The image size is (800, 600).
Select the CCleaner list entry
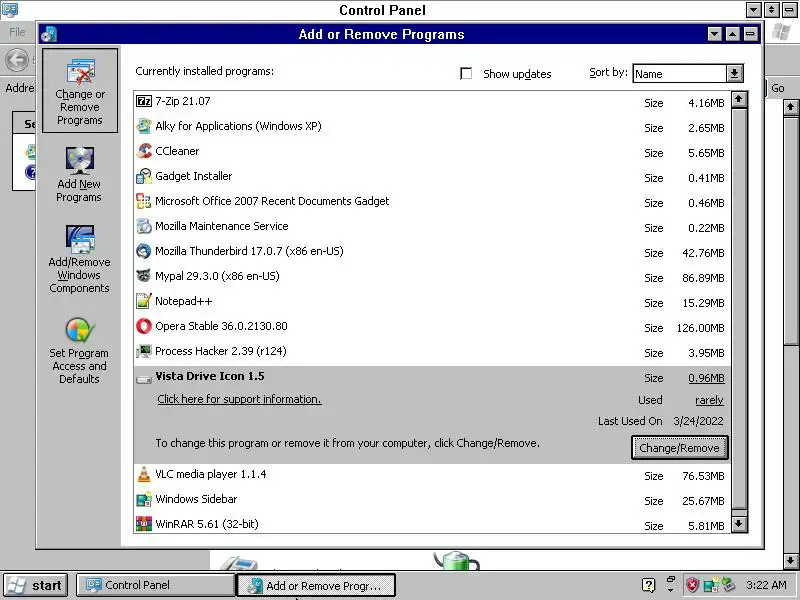(432, 152)
